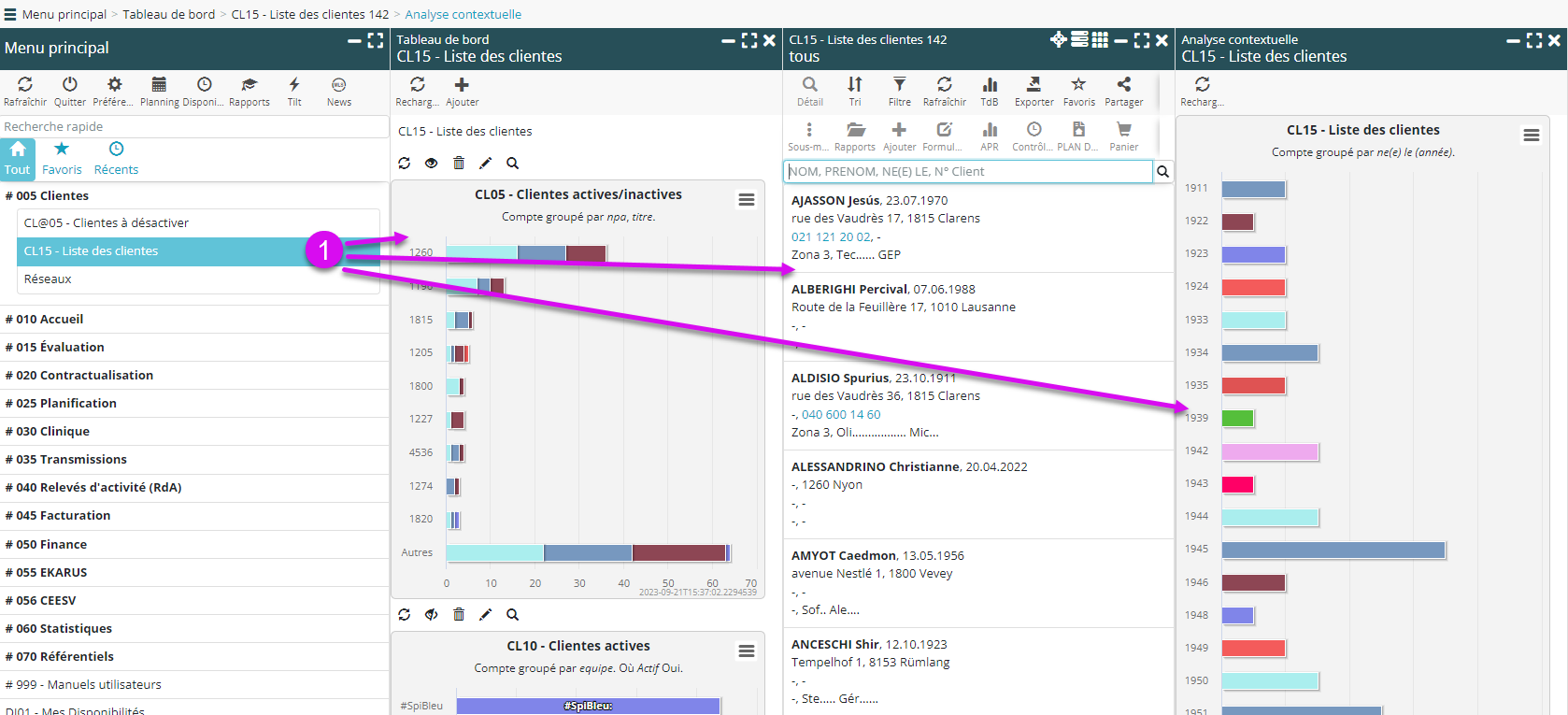Open Tableau de bord breadcrumb link
Viewport: 1568px width, 715px height.
coord(168,14)
